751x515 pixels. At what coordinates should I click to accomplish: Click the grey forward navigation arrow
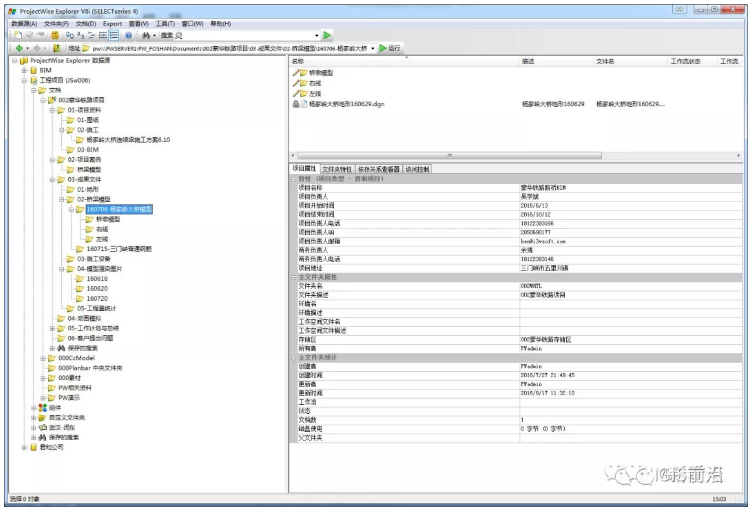tap(37, 48)
